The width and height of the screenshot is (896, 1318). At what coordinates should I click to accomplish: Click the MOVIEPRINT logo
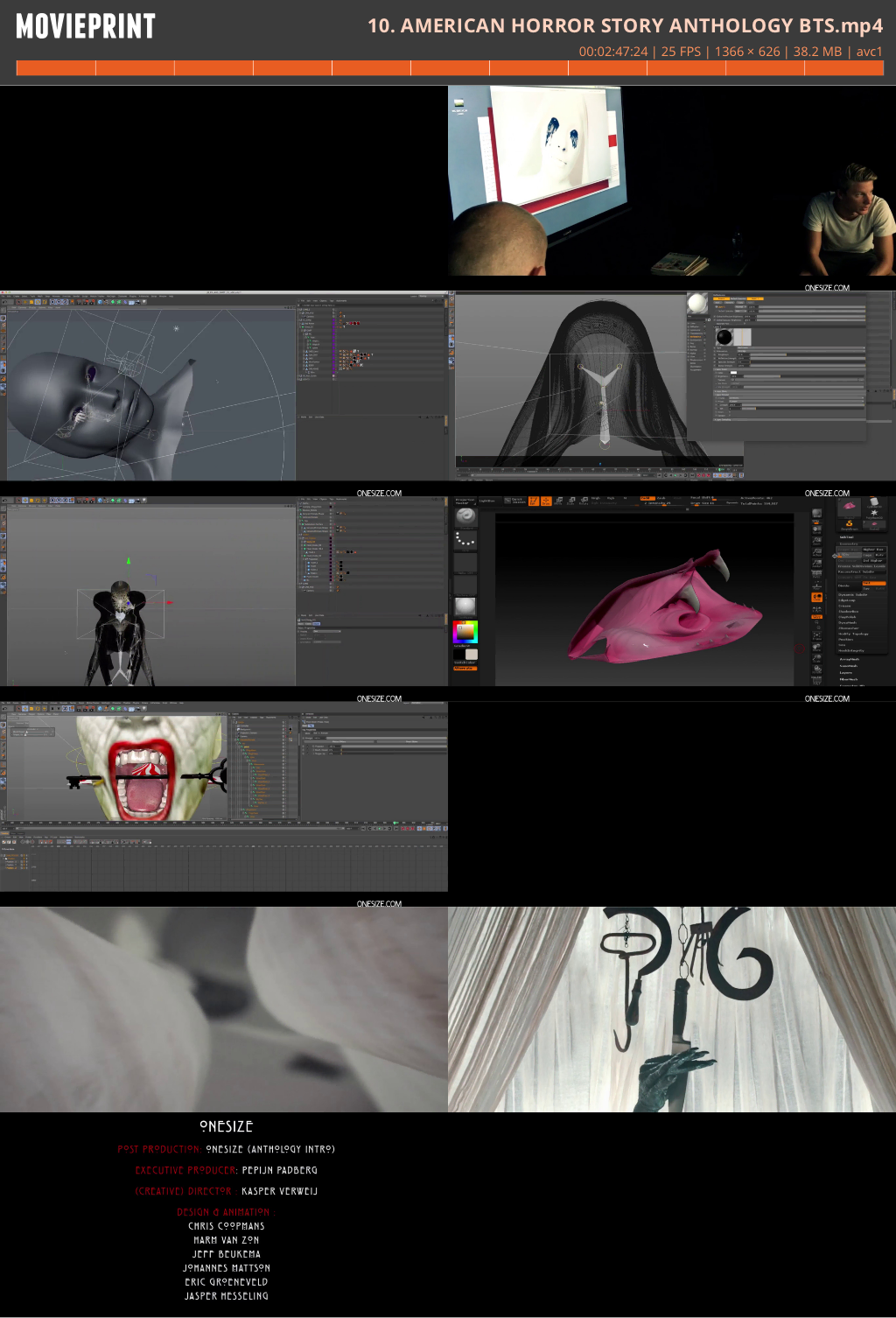coord(86,26)
